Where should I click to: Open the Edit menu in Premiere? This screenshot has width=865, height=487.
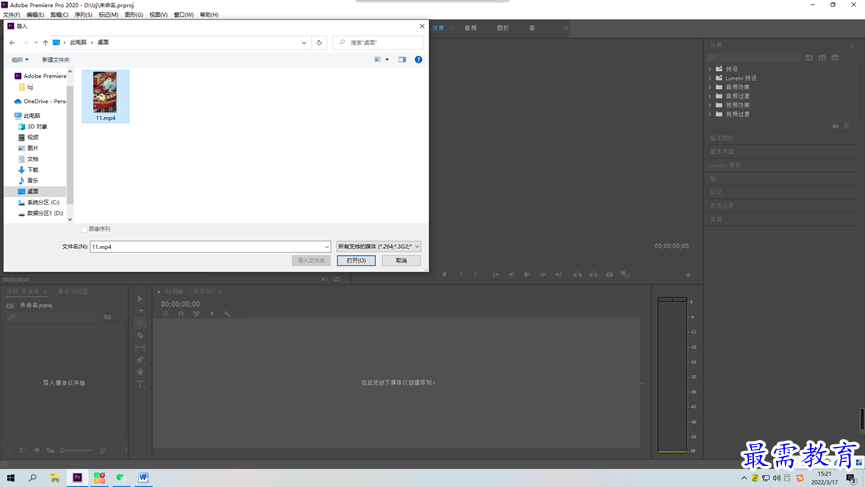click(35, 15)
